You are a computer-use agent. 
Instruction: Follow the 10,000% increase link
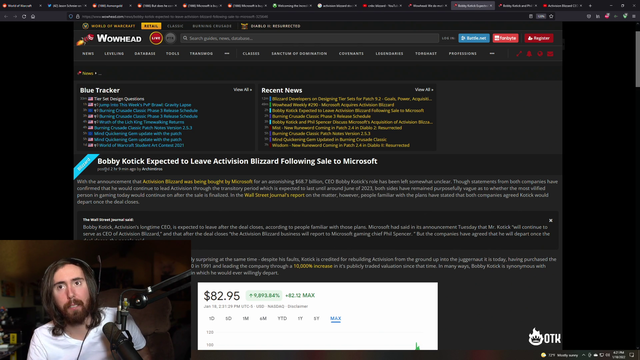coord(313,266)
